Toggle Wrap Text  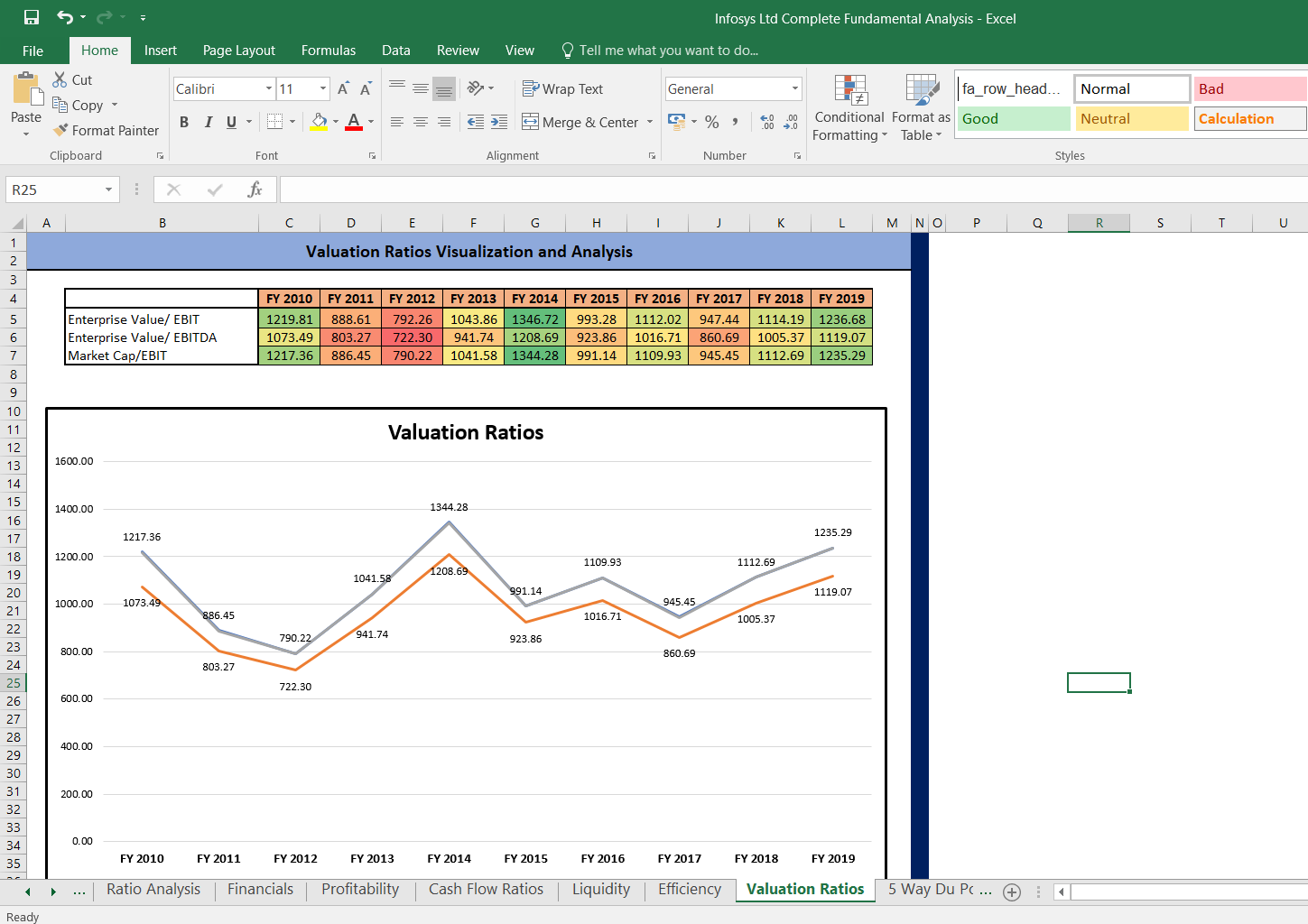pyautogui.click(x=562, y=88)
